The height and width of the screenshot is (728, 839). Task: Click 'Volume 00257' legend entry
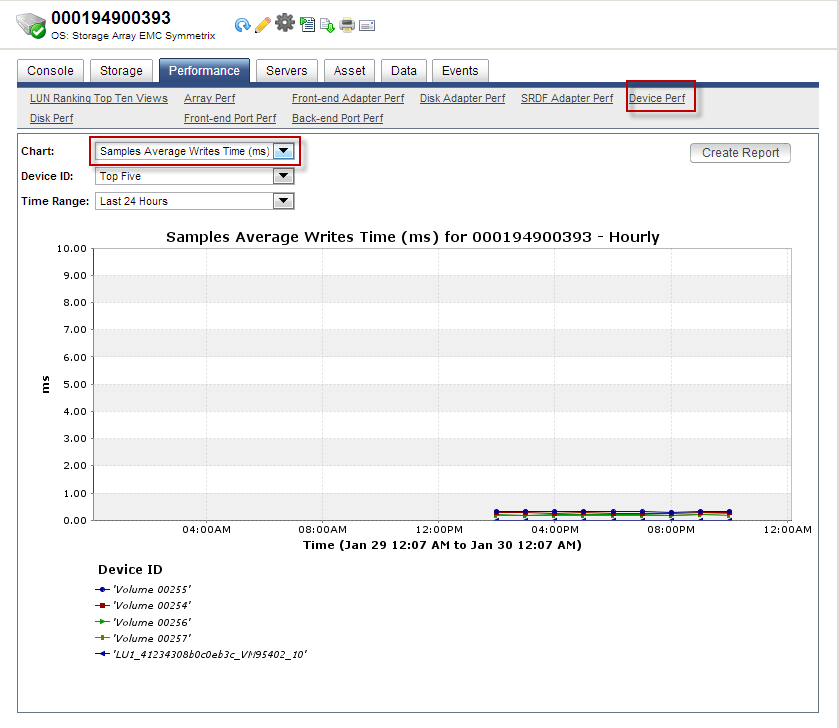tap(143, 638)
